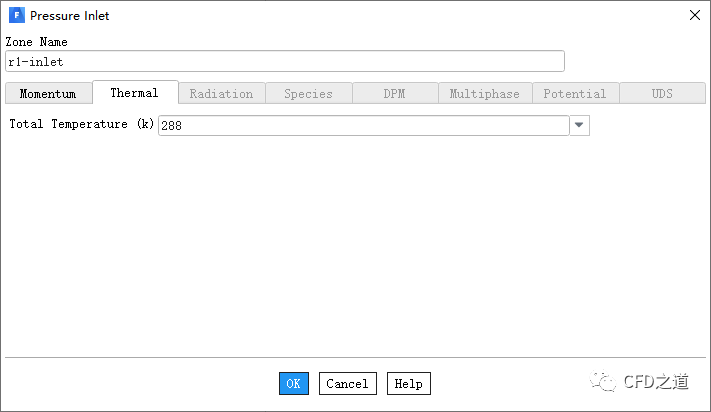Click the CFD之道 watermark text
Viewport: 711px width, 412px height.
(656, 381)
